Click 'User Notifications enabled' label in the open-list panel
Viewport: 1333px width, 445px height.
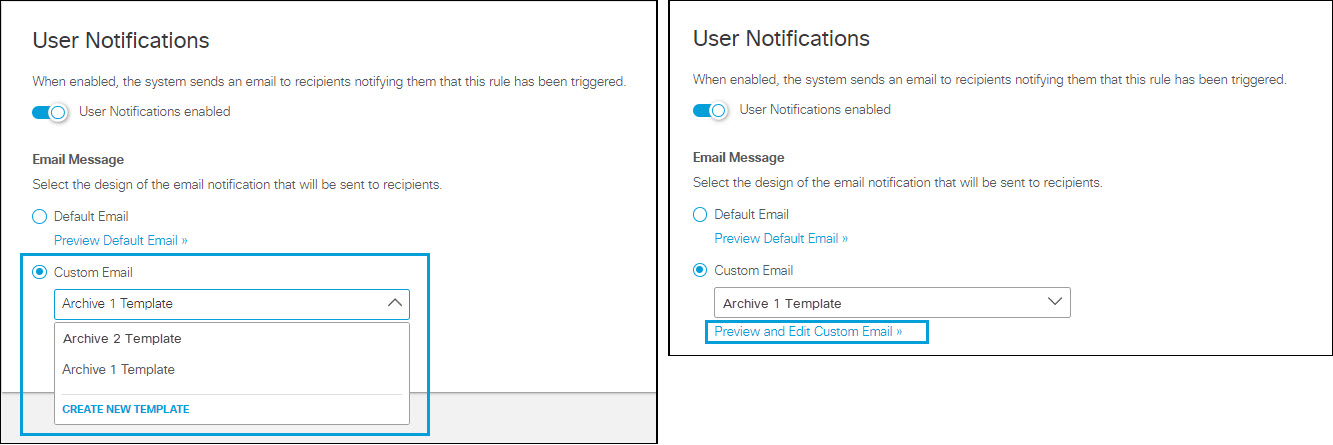pos(155,112)
